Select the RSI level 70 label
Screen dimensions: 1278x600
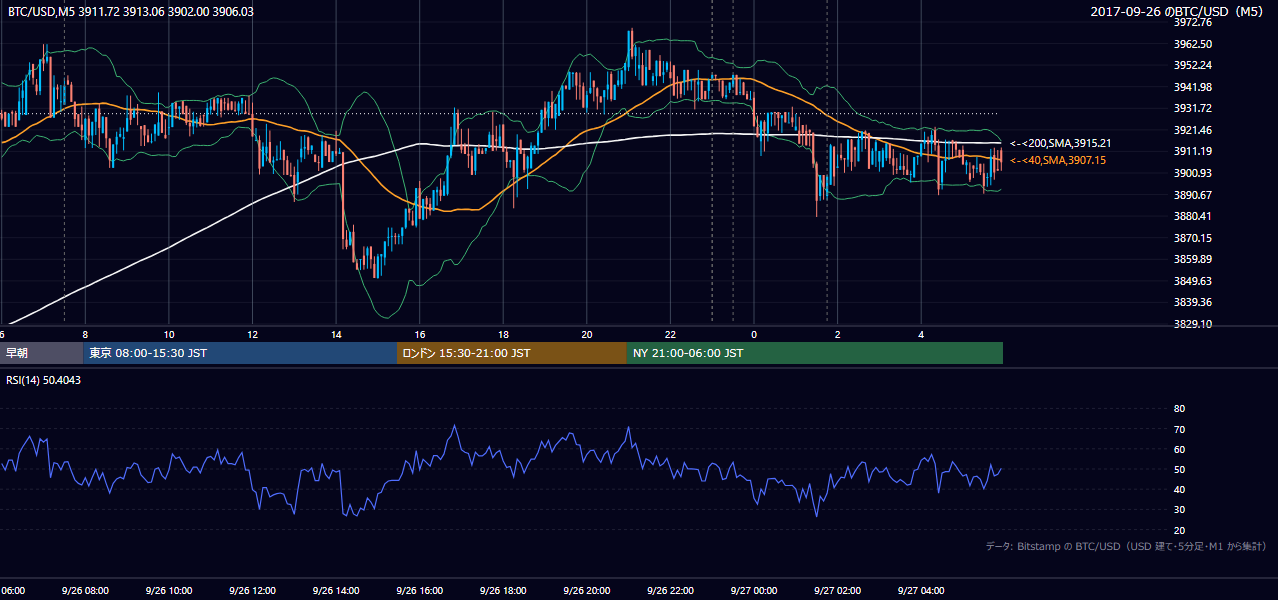click(1179, 429)
